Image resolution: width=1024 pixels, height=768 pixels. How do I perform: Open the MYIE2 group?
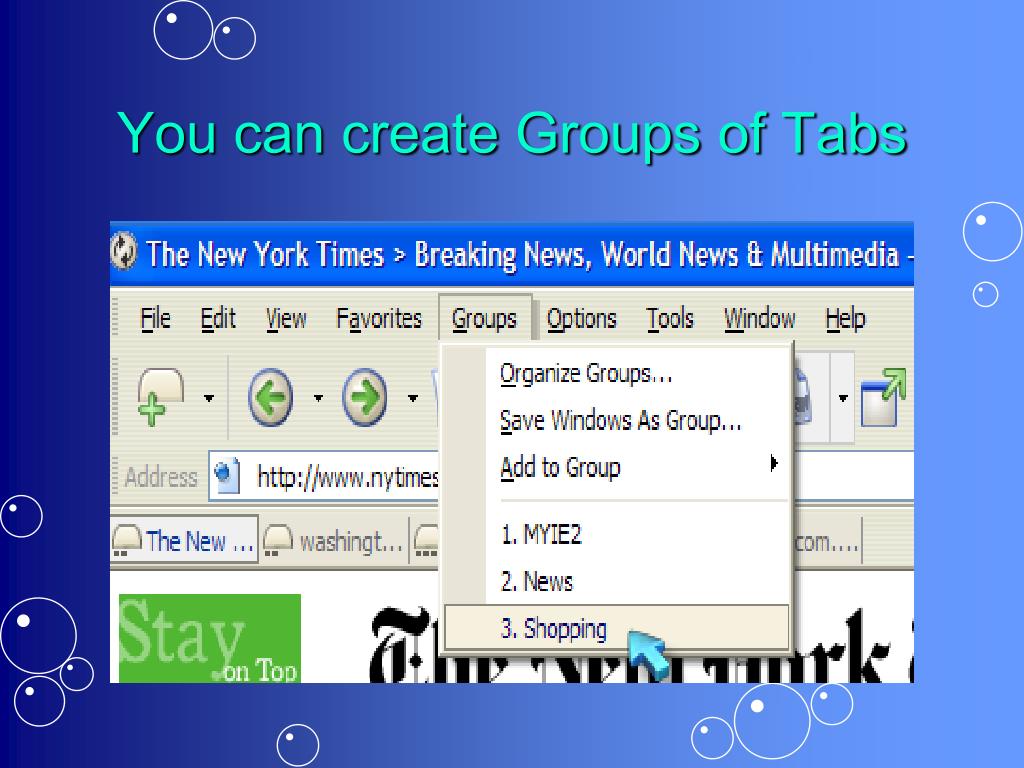coord(616,534)
